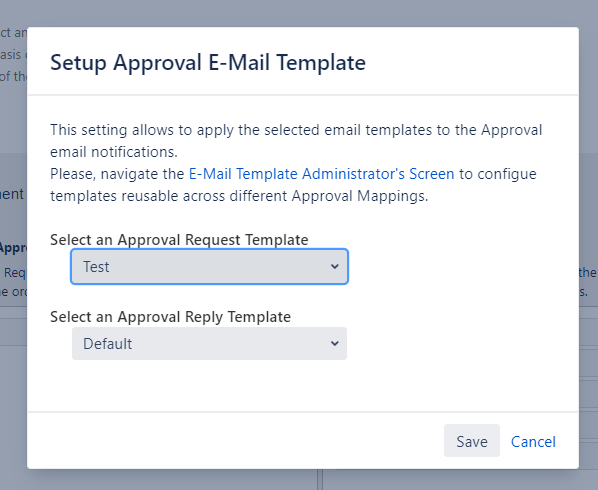The height and width of the screenshot is (490, 598).
Task: Open the E-Mail Template Administrator's Screen link
Action: pos(322,174)
